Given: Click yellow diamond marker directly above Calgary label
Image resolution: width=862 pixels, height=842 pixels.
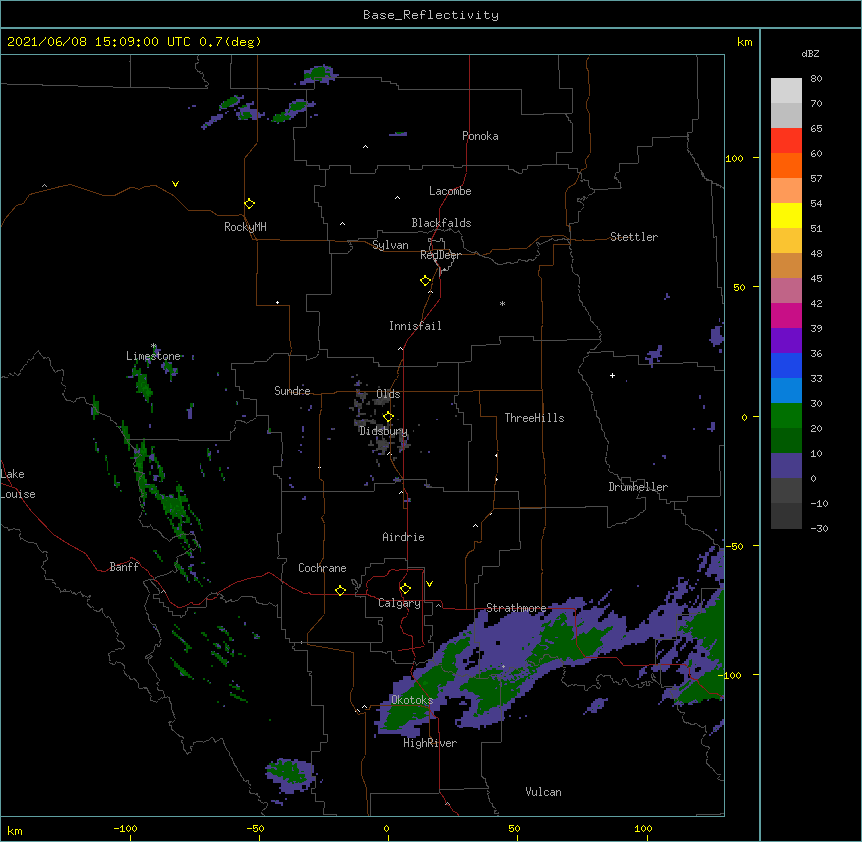Looking at the screenshot, I should click(x=405, y=589).
